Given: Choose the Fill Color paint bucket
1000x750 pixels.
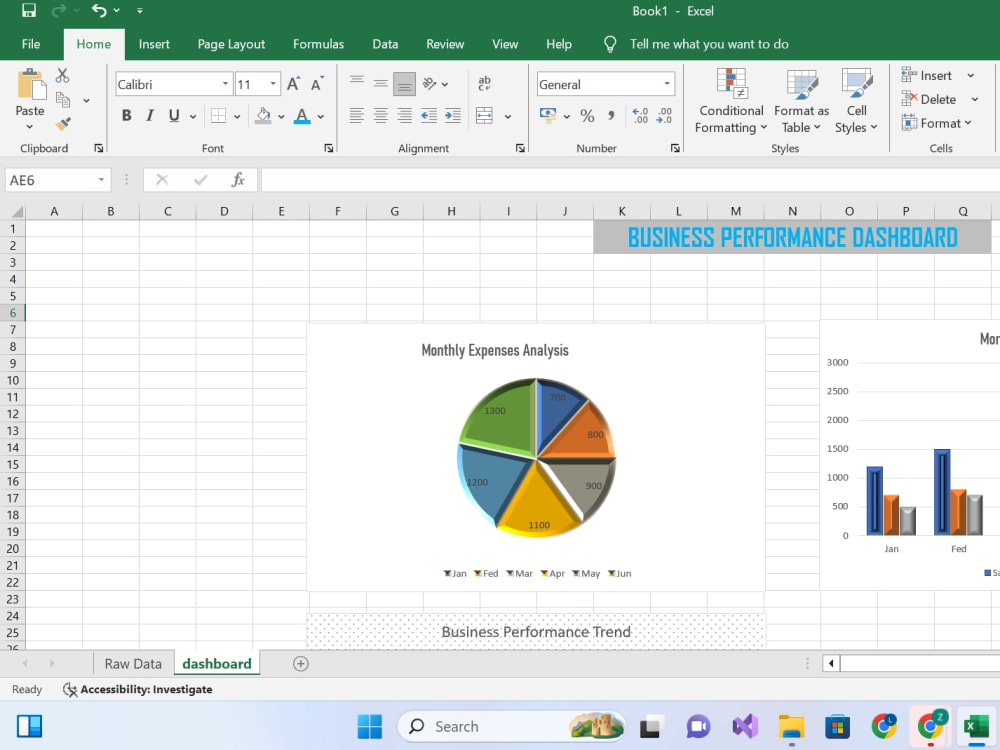Looking at the screenshot, I should coord(263,116).
